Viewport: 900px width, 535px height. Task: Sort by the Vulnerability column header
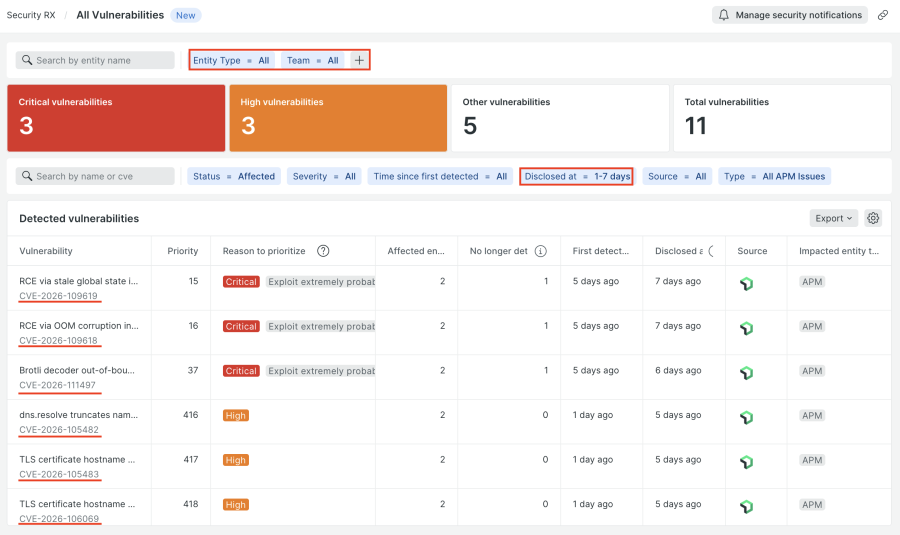pos(46,251)
